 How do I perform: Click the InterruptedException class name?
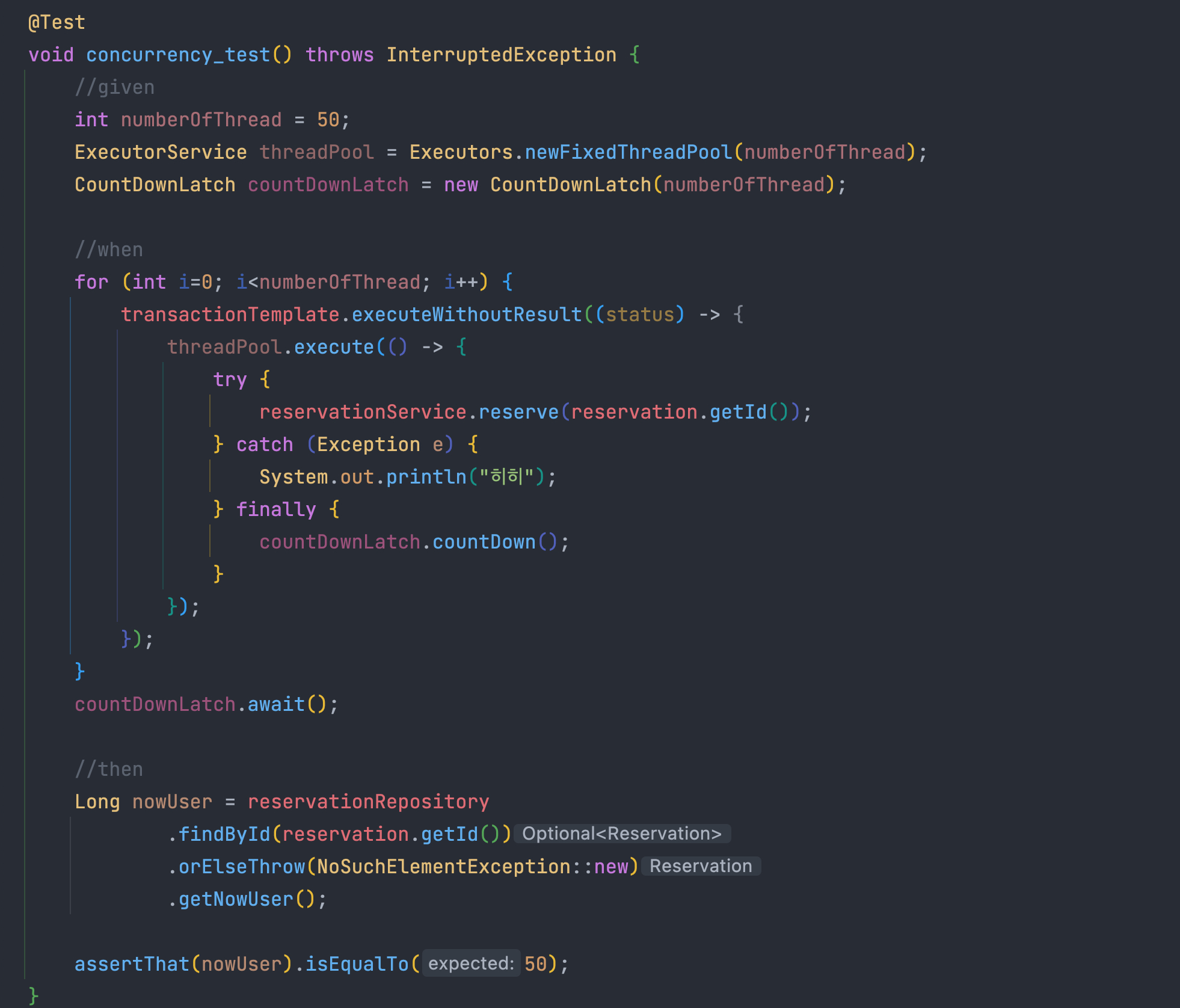pyautogui.click(x=501, y=55)
